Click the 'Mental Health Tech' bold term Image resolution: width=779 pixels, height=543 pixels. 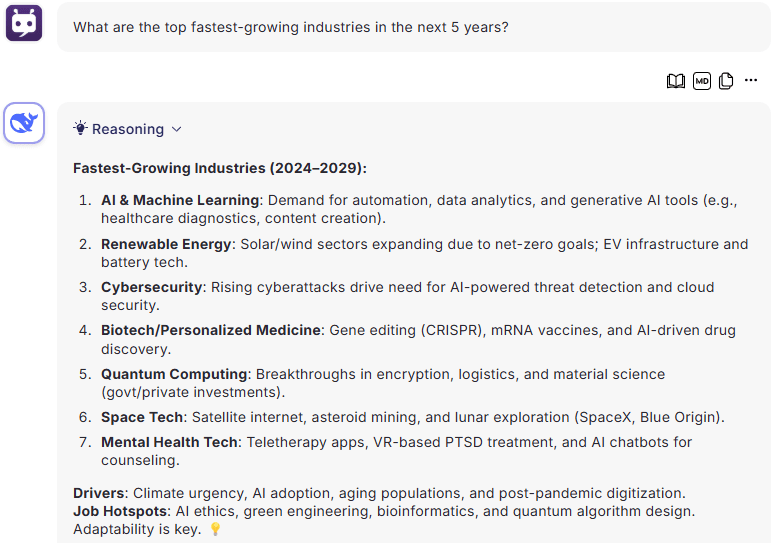point(169,442)
